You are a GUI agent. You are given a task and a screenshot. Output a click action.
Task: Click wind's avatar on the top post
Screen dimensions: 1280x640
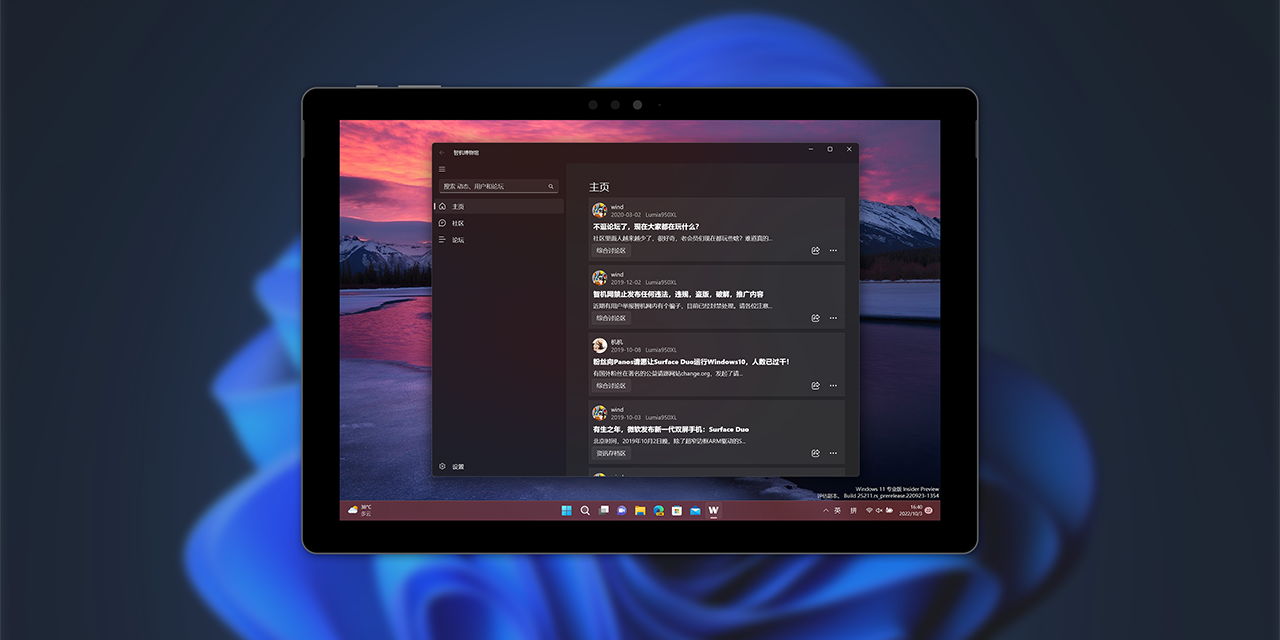click(x=598, y=208)
